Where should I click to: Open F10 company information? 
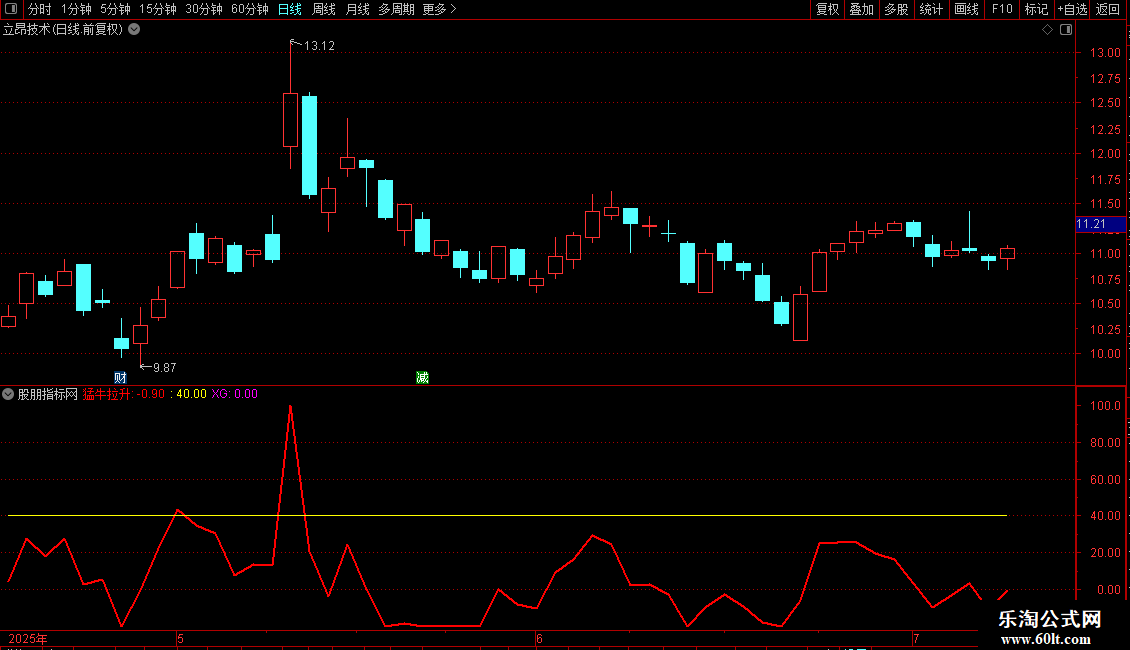1002,9
